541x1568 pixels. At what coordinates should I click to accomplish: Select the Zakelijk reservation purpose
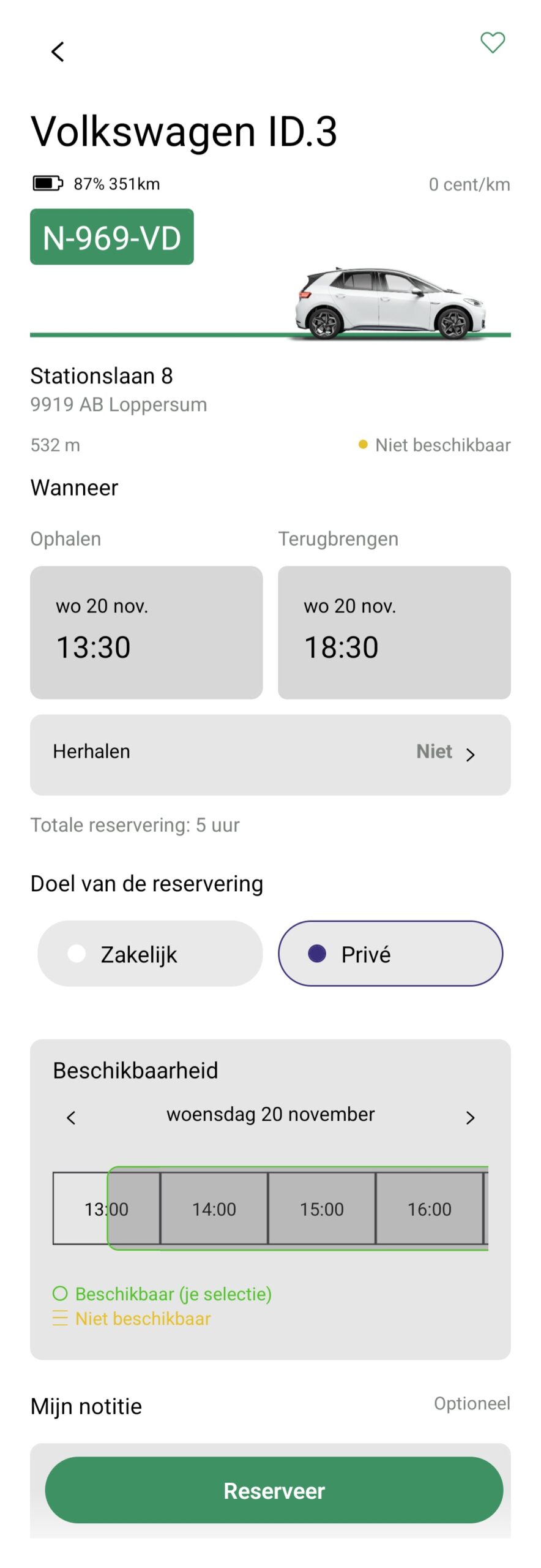(150, 954)
